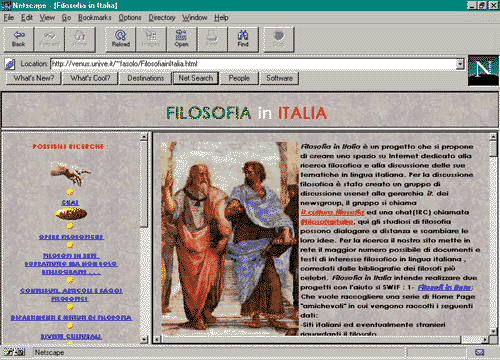Click right frame horizontal scrollbar left arrow
The height and width of the screenshot is (360, 500).
coord(157,339)
